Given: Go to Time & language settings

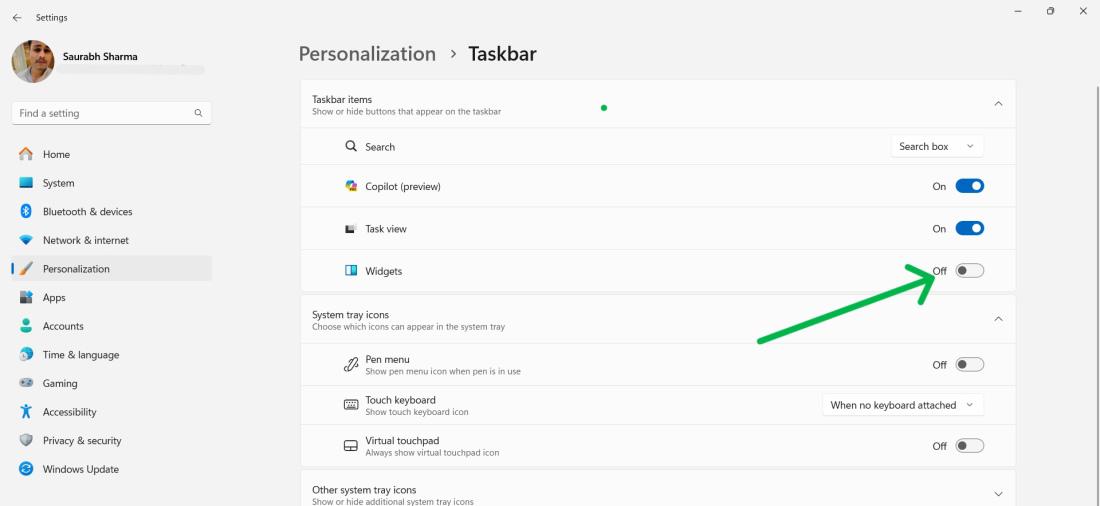Looking at the screenshot, I should pyautogui.click(x=80, y=355).
